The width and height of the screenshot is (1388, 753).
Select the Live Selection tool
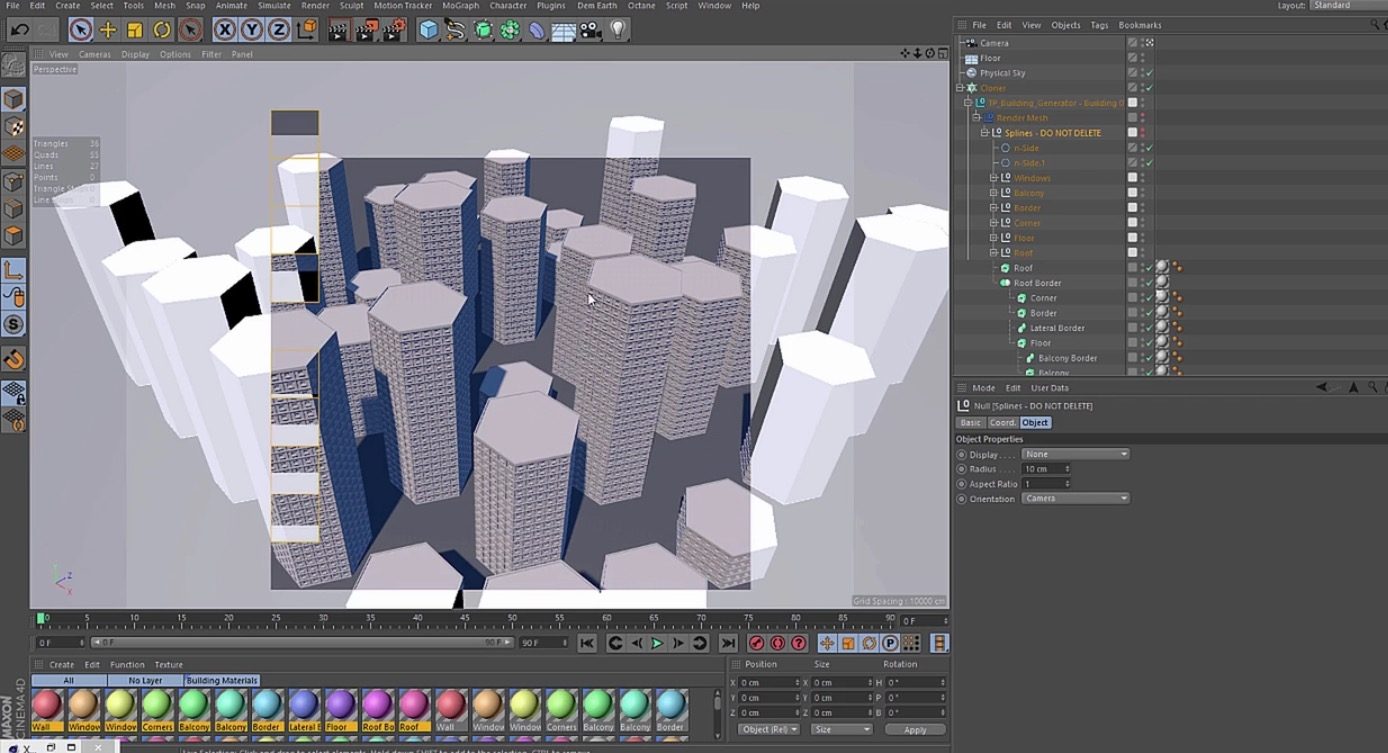tap(81, 30)
